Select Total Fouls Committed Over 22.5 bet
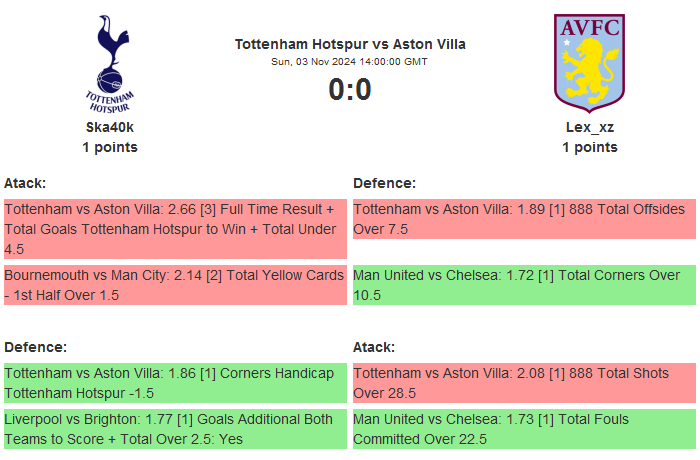 click(x=524, y=429)
